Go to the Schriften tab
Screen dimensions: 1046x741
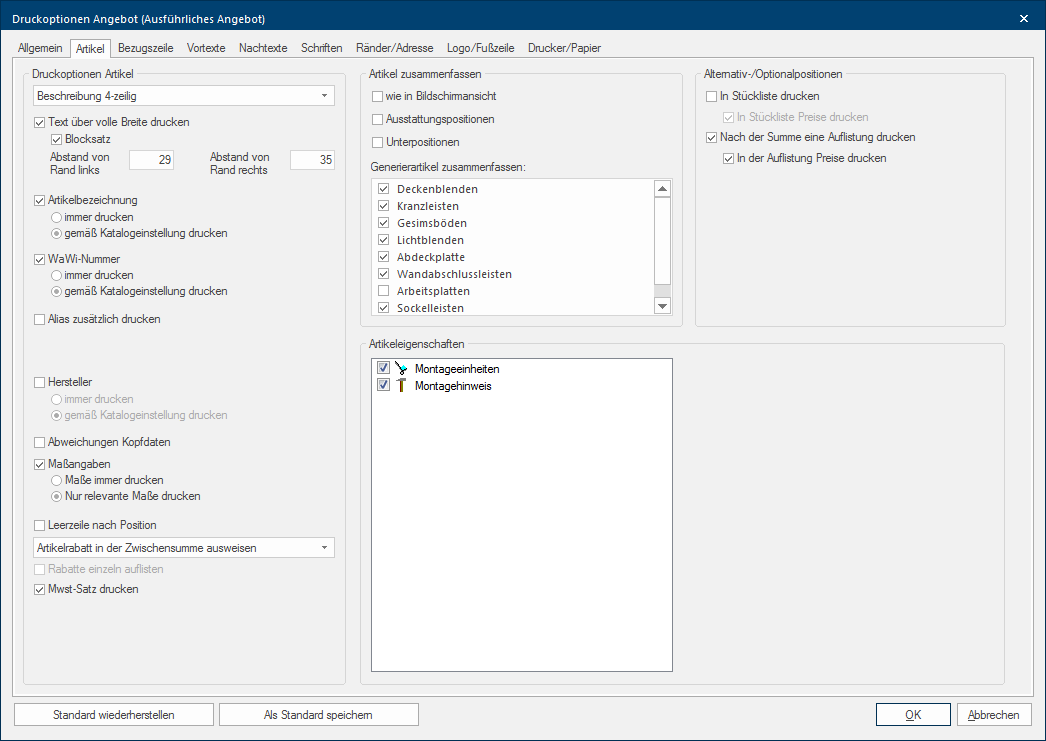[x=322, y=48]
